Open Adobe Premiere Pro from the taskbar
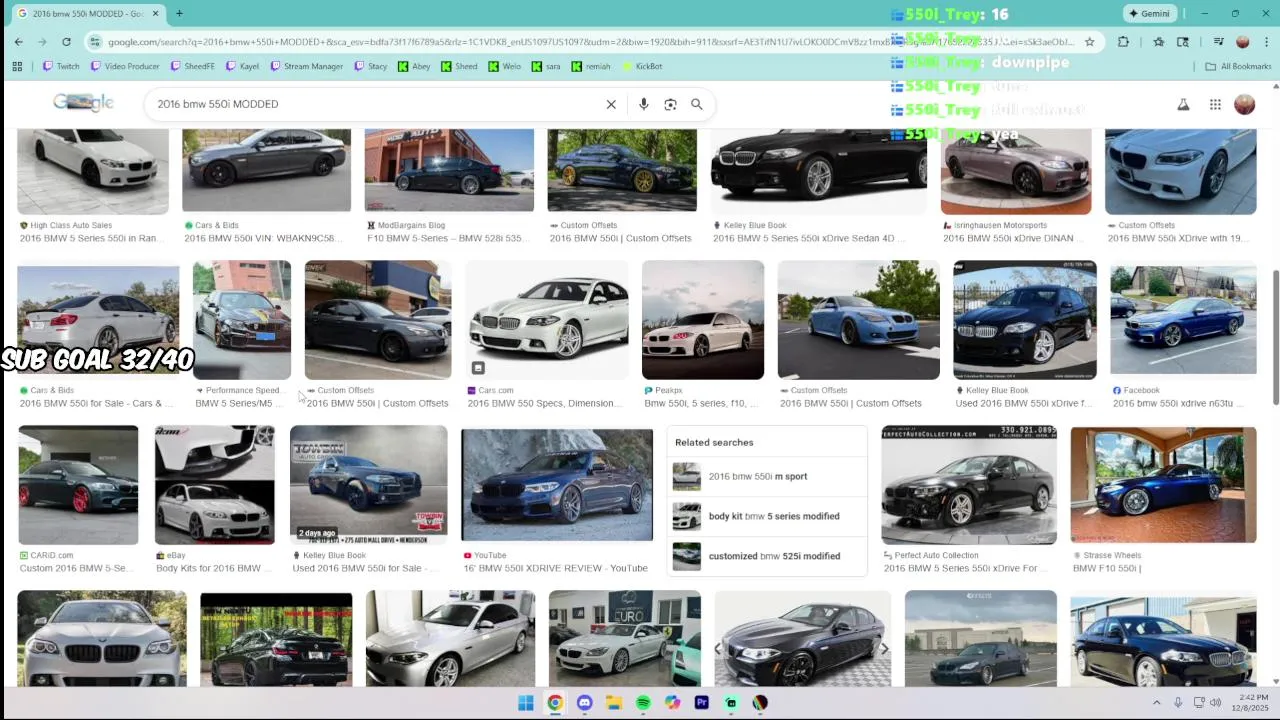1280x720 pixels. click(x=701, y=703)
